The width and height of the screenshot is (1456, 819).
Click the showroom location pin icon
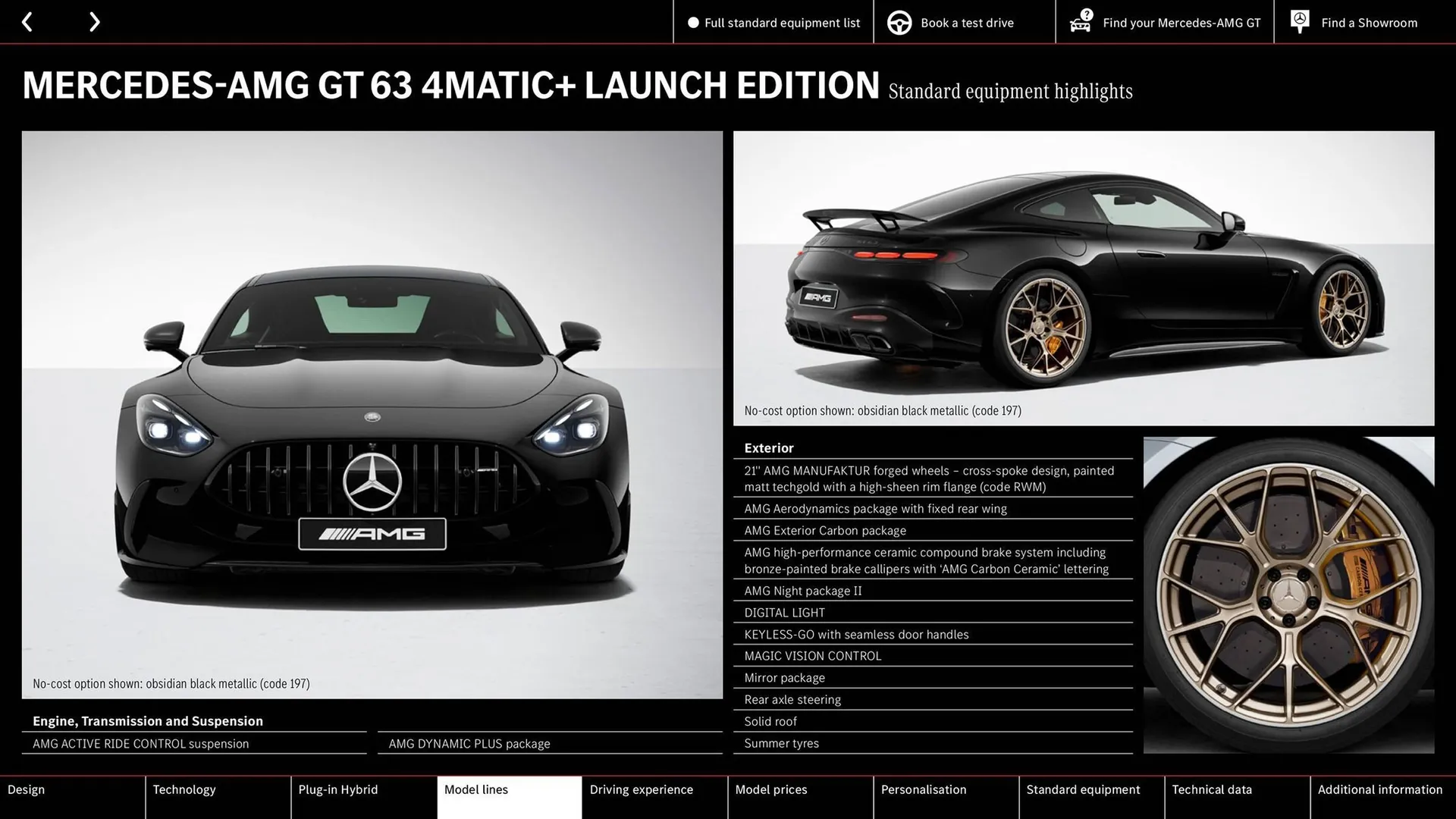(1300, 21)
